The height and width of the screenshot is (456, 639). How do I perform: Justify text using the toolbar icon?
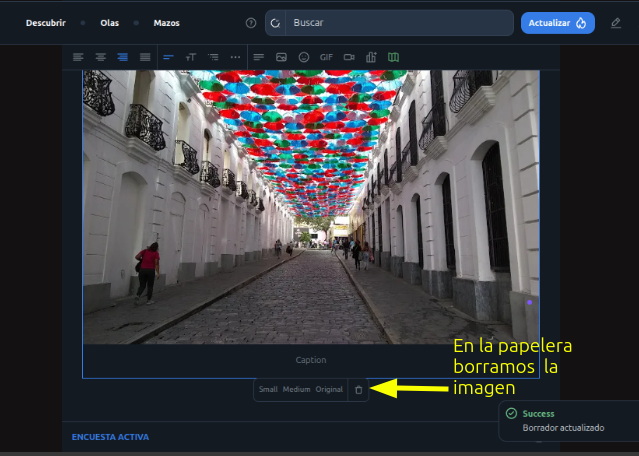point(145,57)
